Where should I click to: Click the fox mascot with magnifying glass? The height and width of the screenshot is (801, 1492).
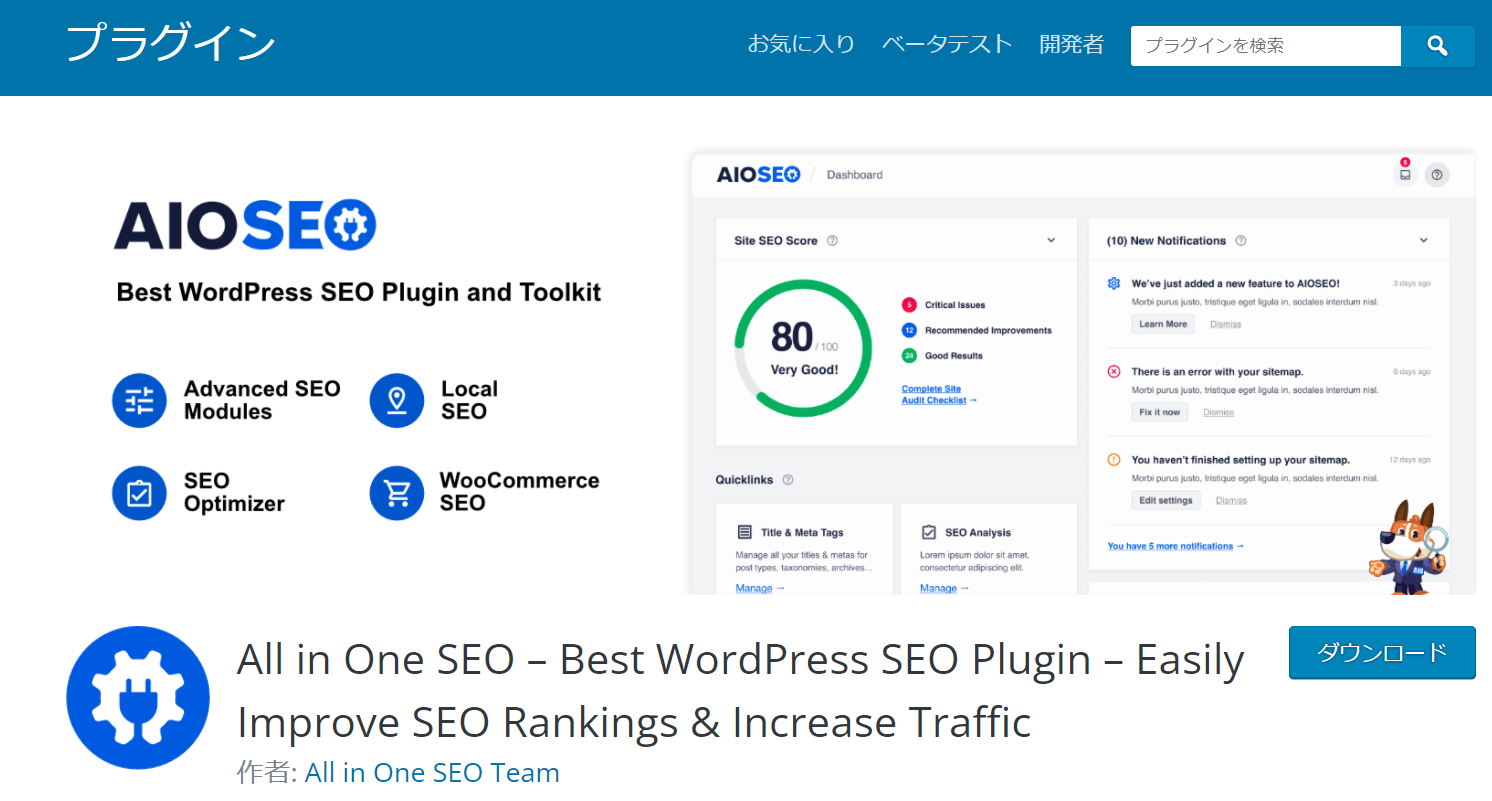coord(1408,548)
